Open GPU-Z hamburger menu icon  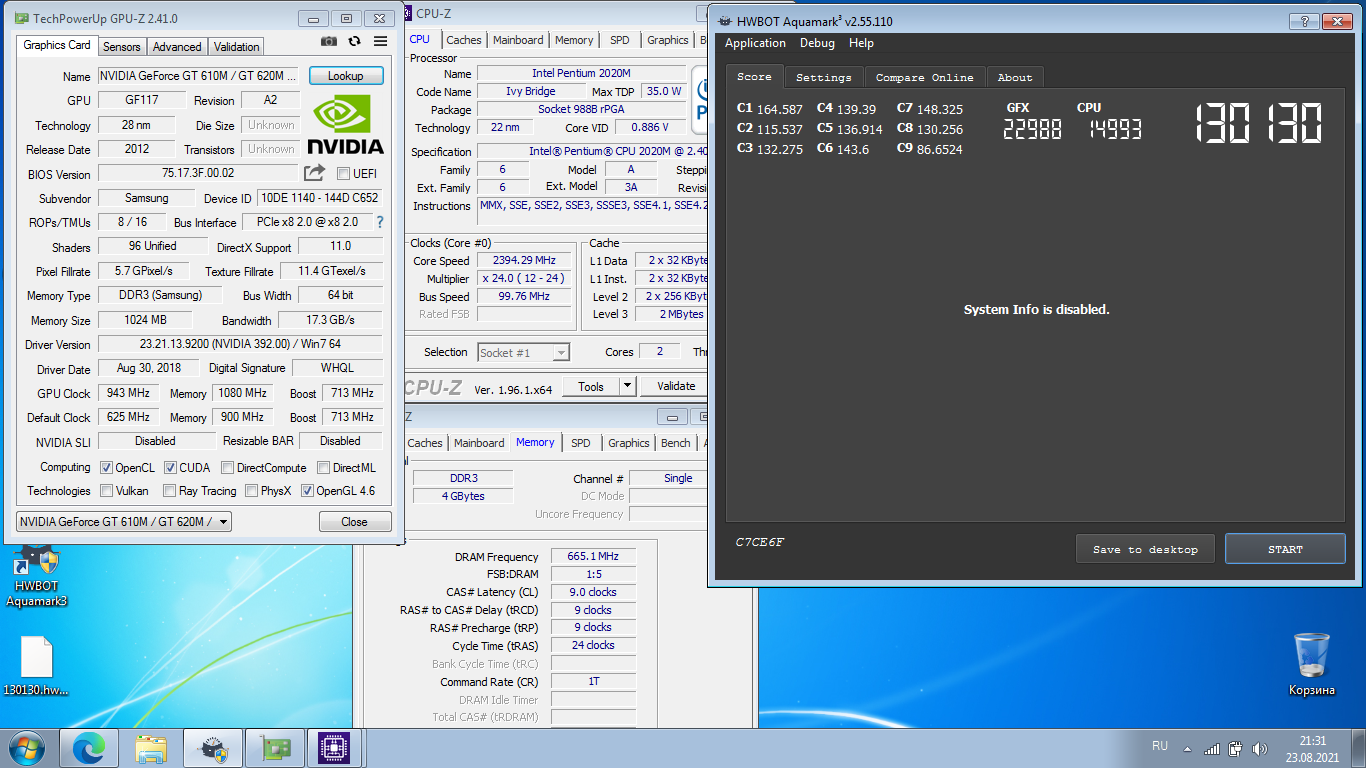(380, 41)
